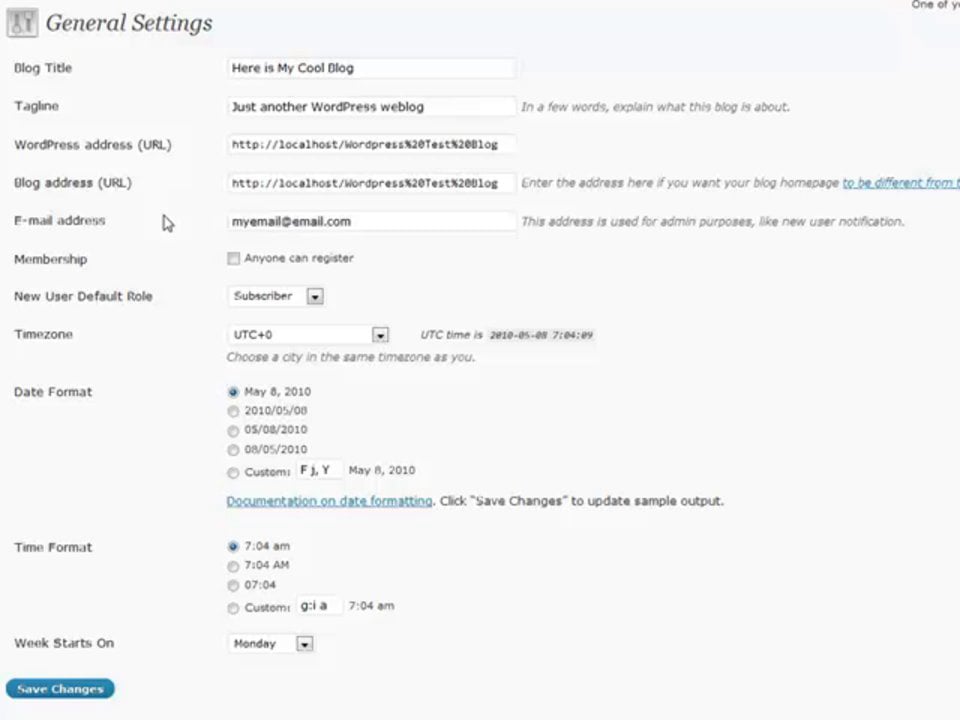Click the UTC time value 2010-05-08 7:04:09

[541, 335]
